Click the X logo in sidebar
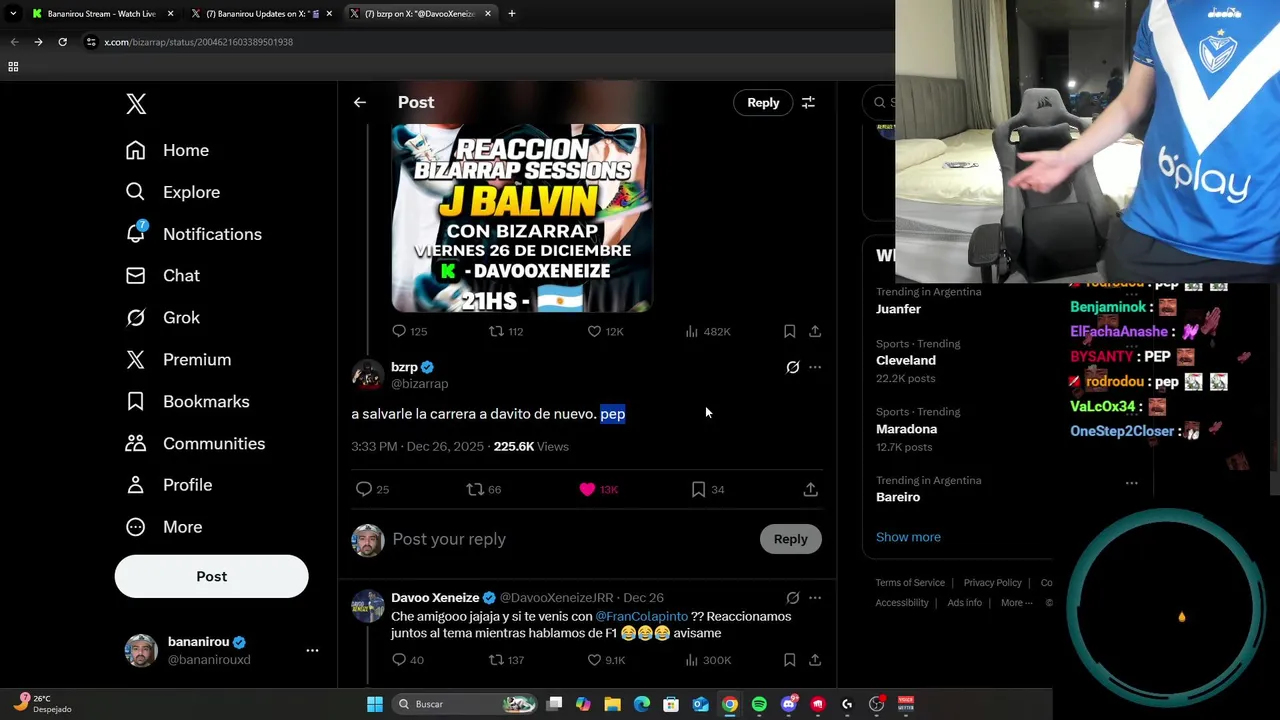Image resolution: width=1280 pixels, height=720 pixels. coord(136,103)
